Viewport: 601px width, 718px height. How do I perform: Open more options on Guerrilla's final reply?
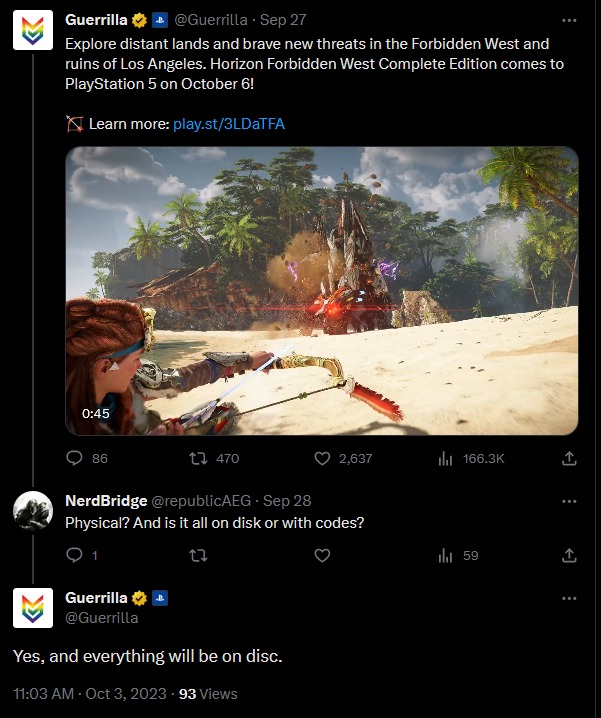tap(569, 598)
